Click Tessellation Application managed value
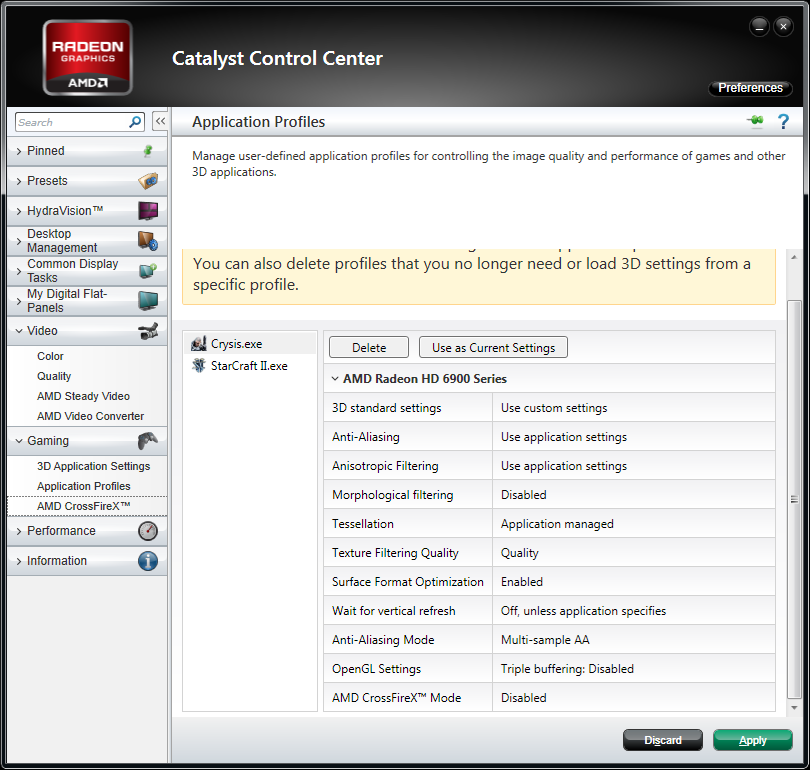The height and width of the screenshot is (770, 810). click(x=557, y=524)
